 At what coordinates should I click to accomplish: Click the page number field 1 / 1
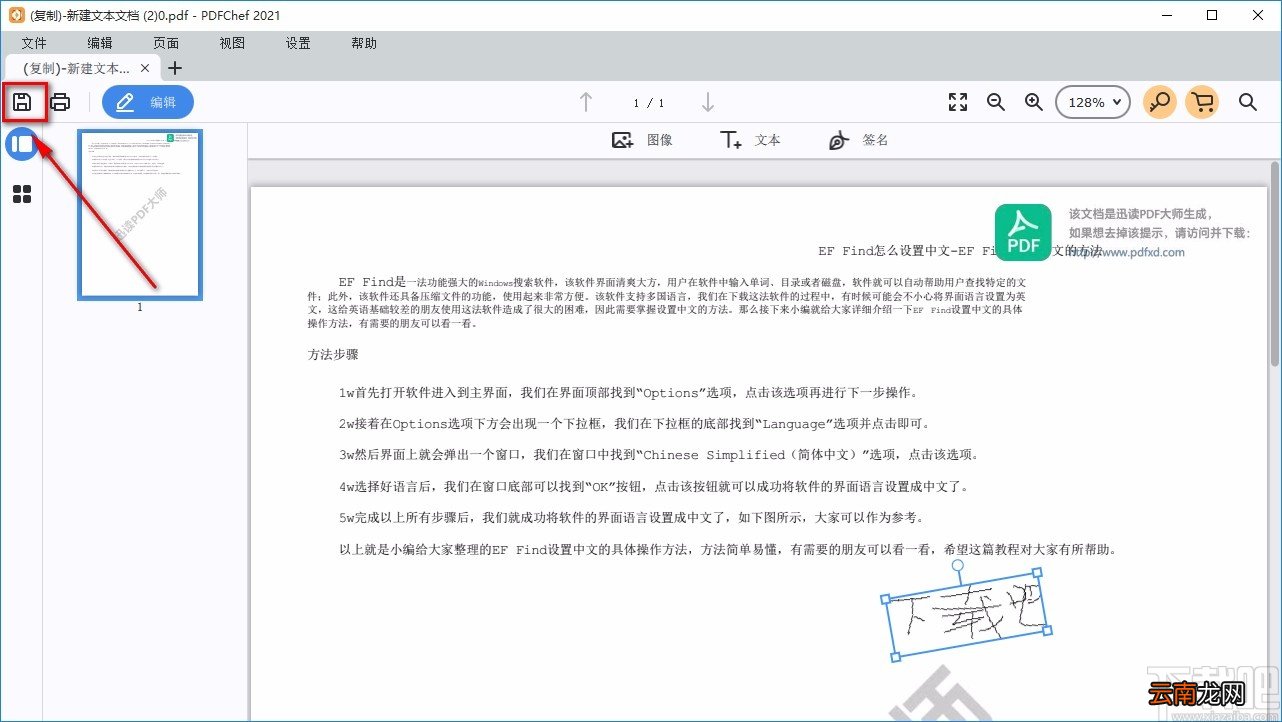click(648, 103)
